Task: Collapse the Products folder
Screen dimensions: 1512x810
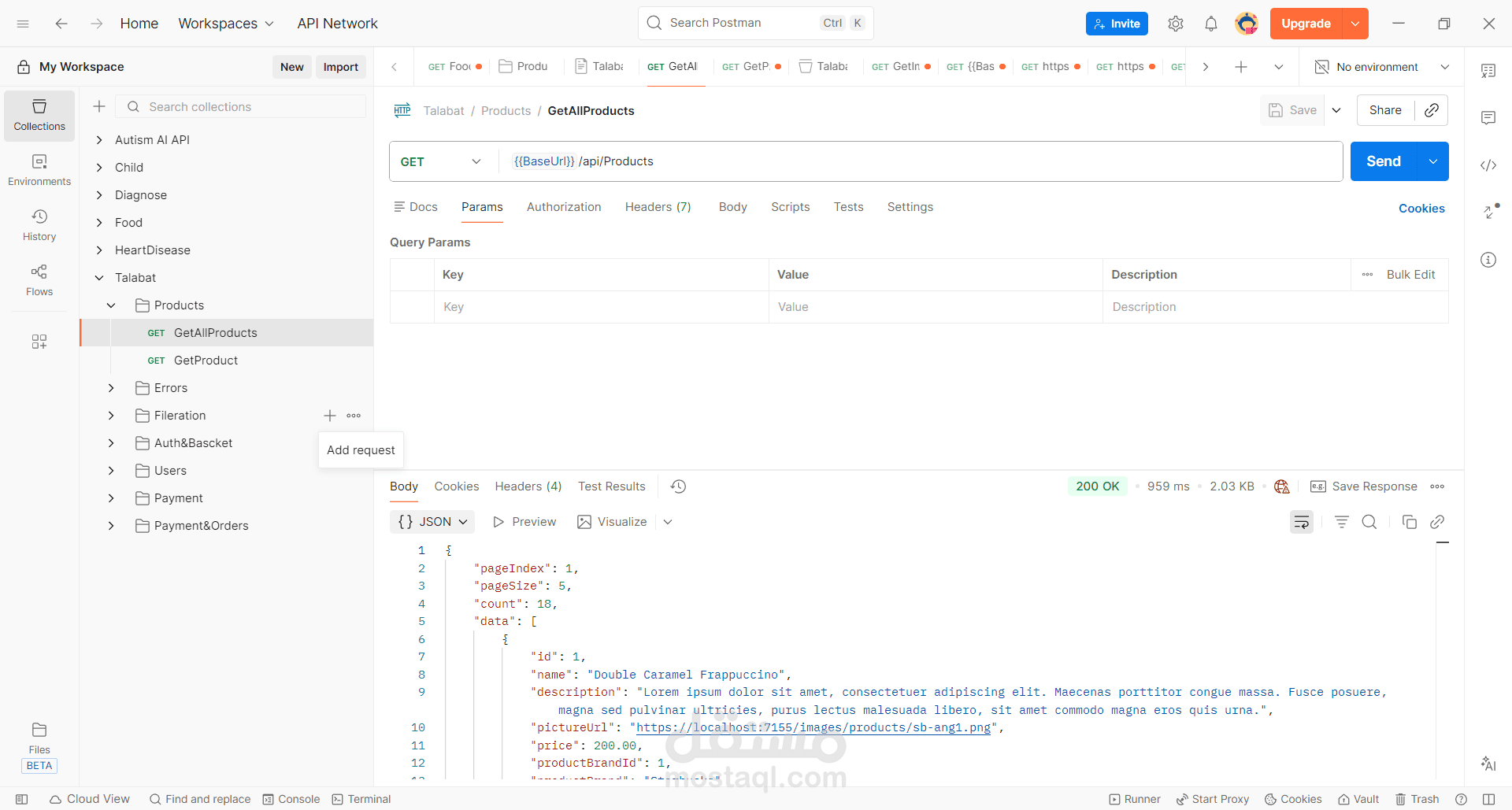Action: click(x=111, y=305)
